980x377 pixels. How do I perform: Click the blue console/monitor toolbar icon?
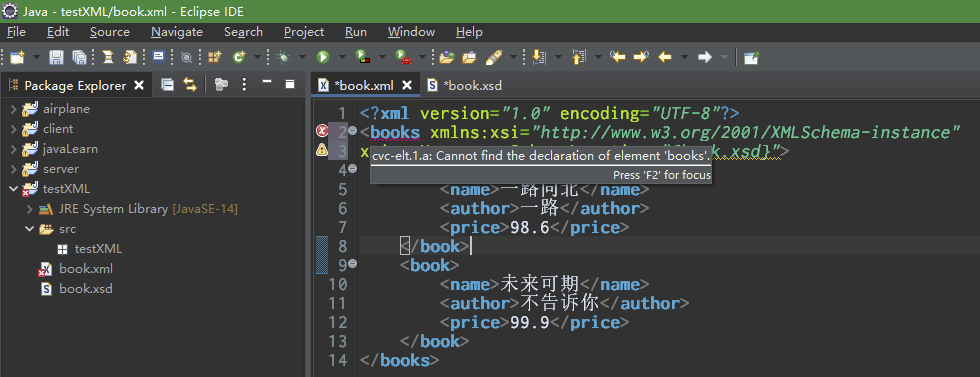coord(158,58)
